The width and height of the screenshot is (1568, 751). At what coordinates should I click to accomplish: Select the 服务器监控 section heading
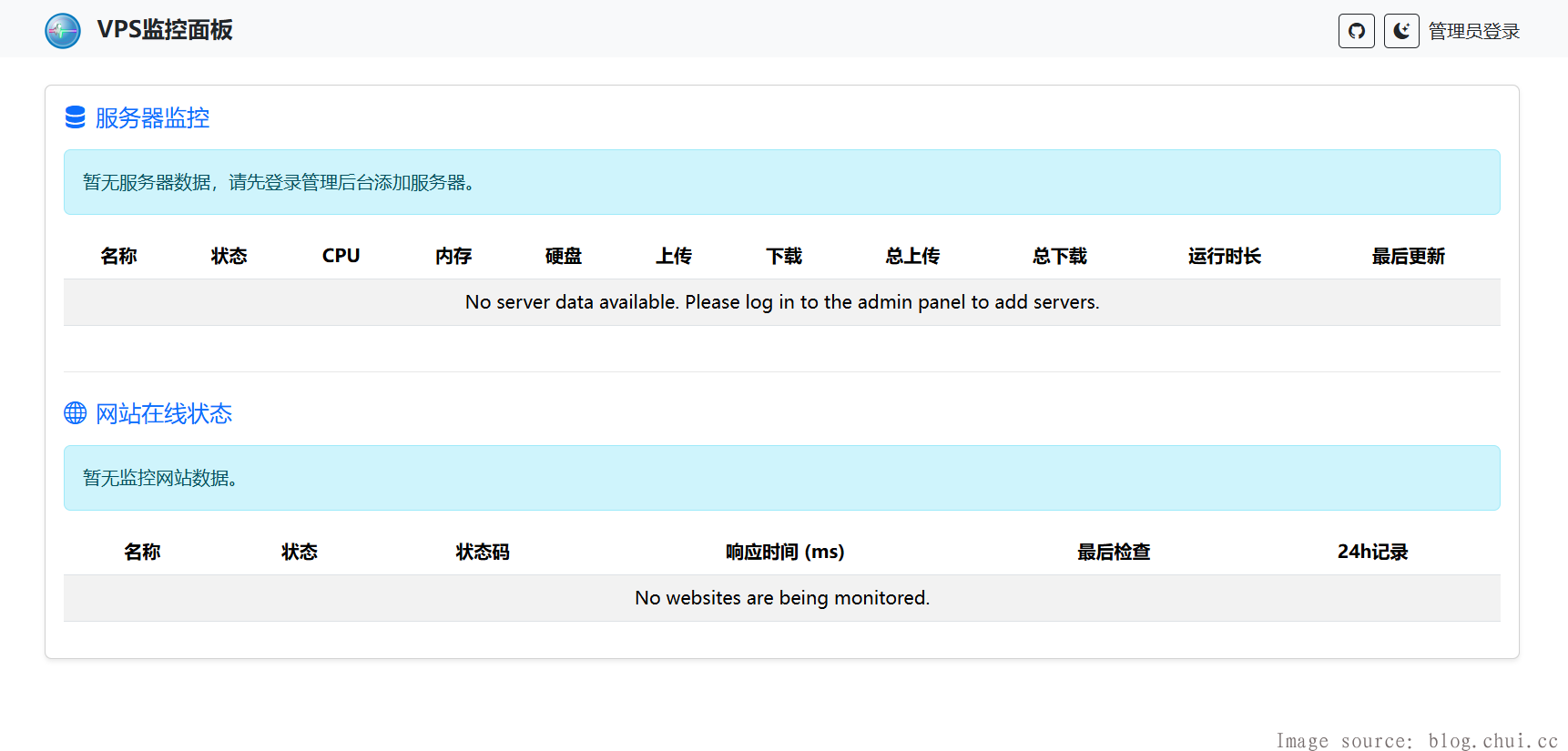click(x=152, y=118)
